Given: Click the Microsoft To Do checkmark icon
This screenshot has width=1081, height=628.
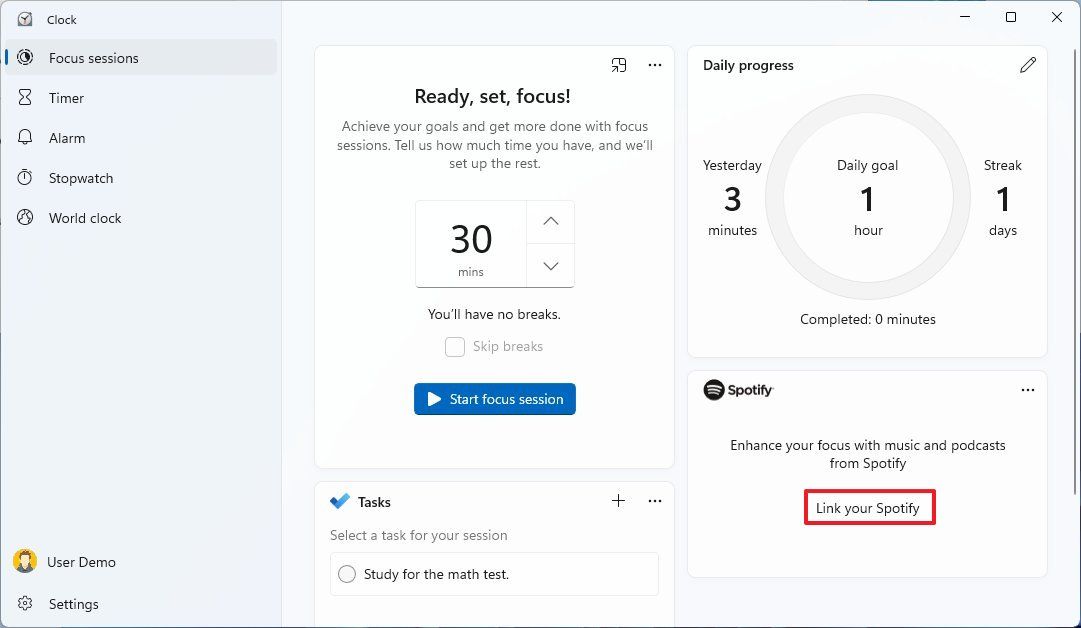Looking at the screenshot, I should 340,501.
